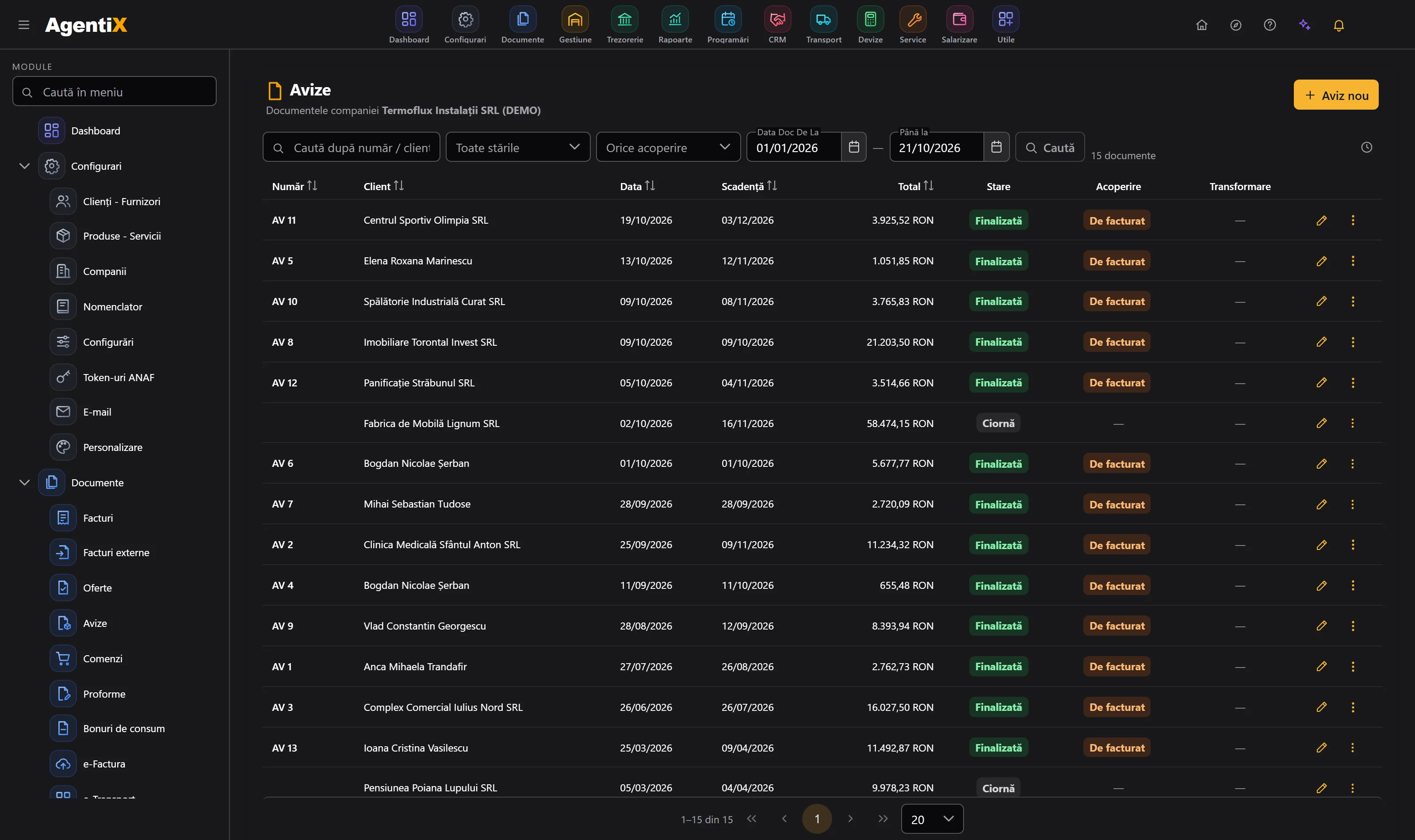The width and height of the screenshot is (1415, 840).
Task: Go to the next page arrow
Action: (850, 818)
